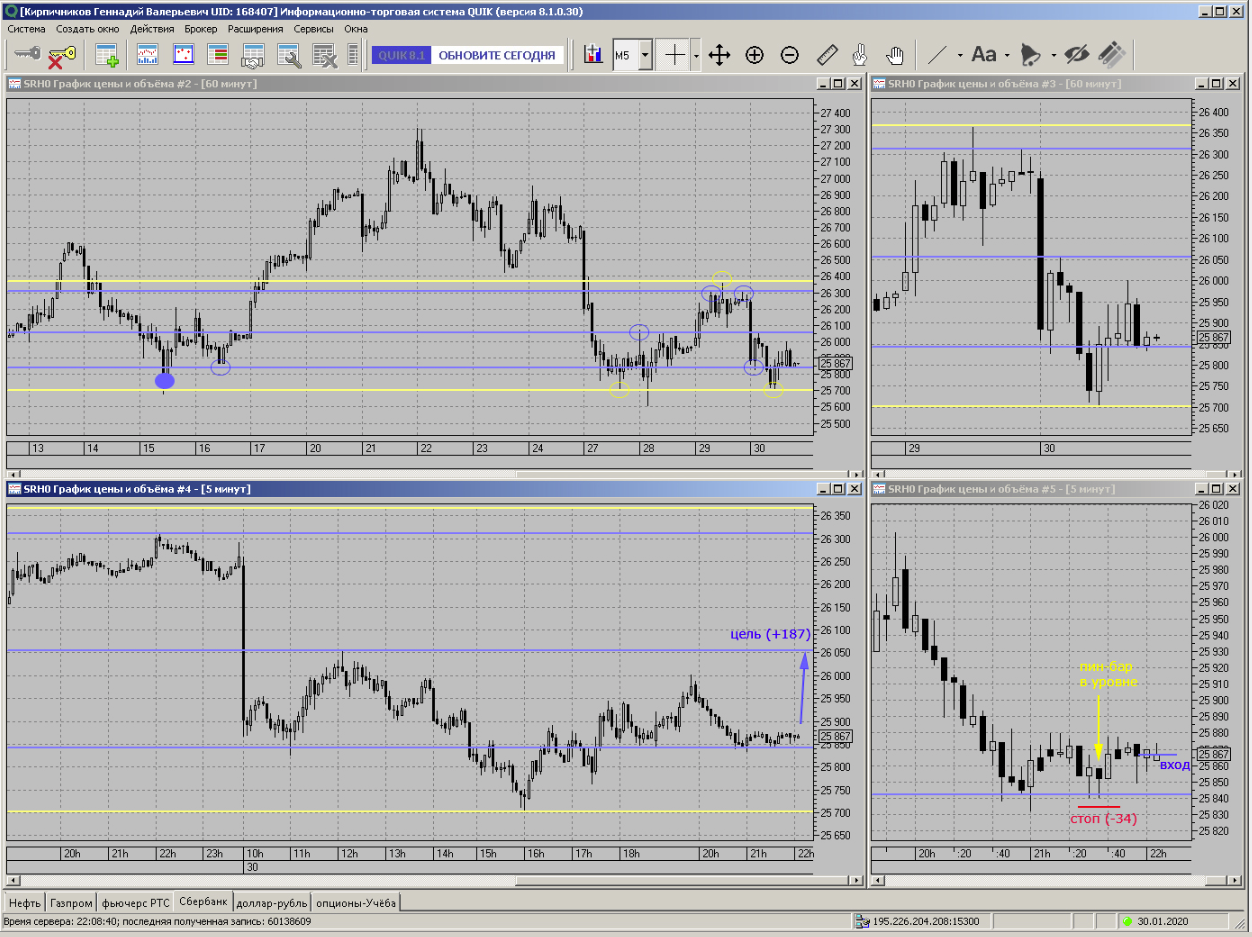Select the Сбербанк tab
The width and height of the screenshot is (1252, 937).
(x=204, y=902)
